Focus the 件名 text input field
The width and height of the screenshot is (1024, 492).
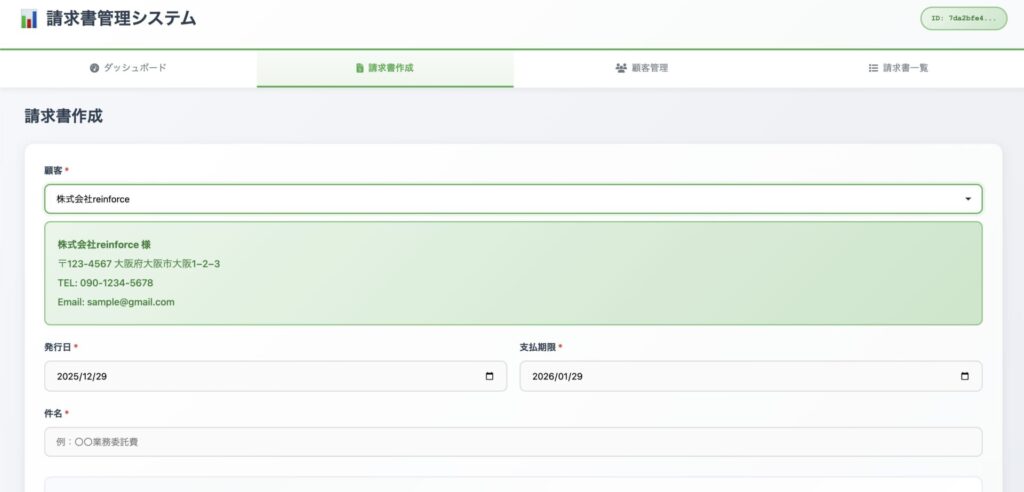coord(513,441)
